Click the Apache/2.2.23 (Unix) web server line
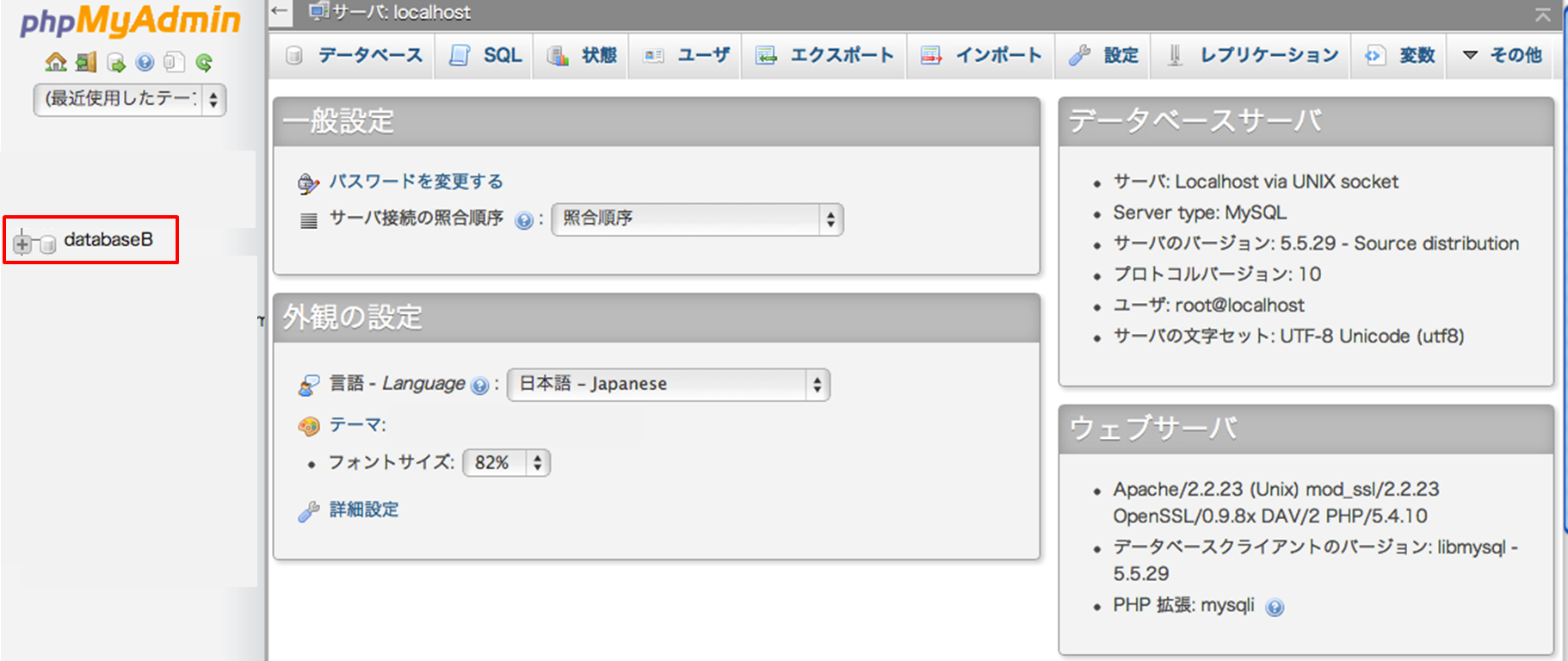This screenshot has width=1568, height=661. coord(1276,503)
